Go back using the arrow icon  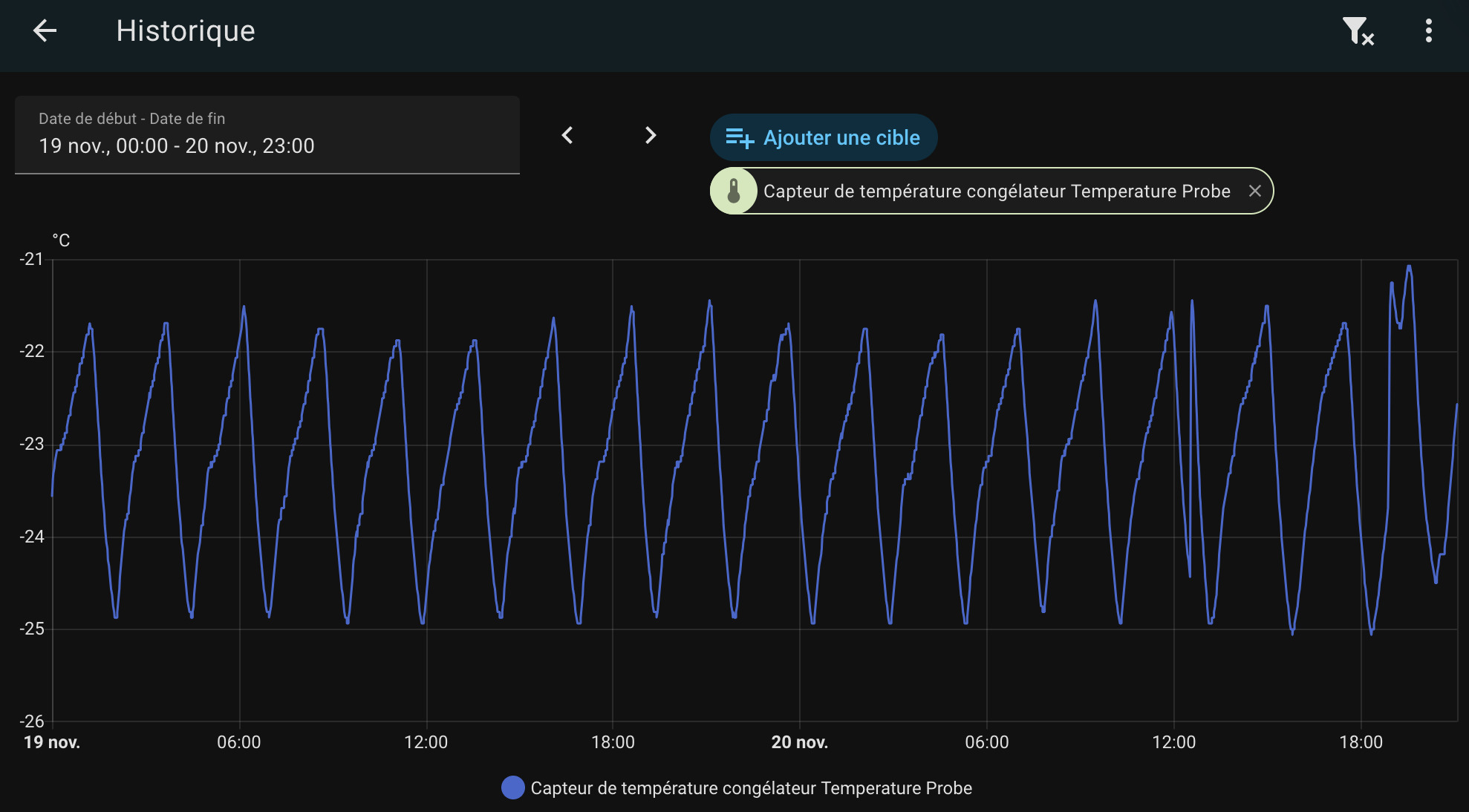coord(45,30)
